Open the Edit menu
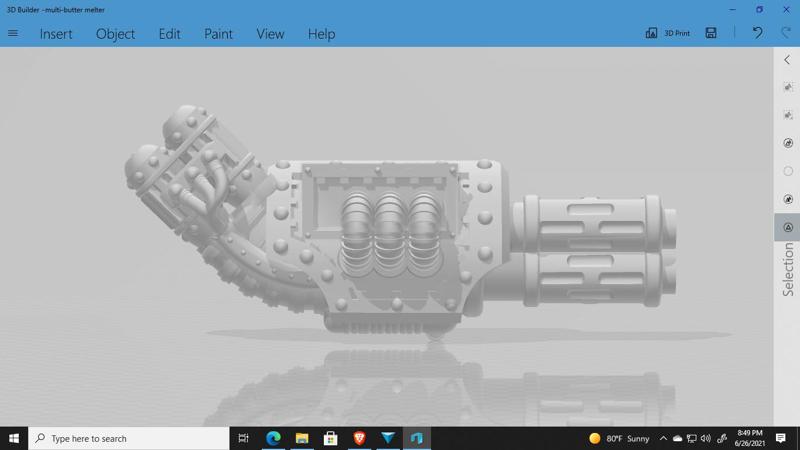800x450 pixels. click(169, 34)
